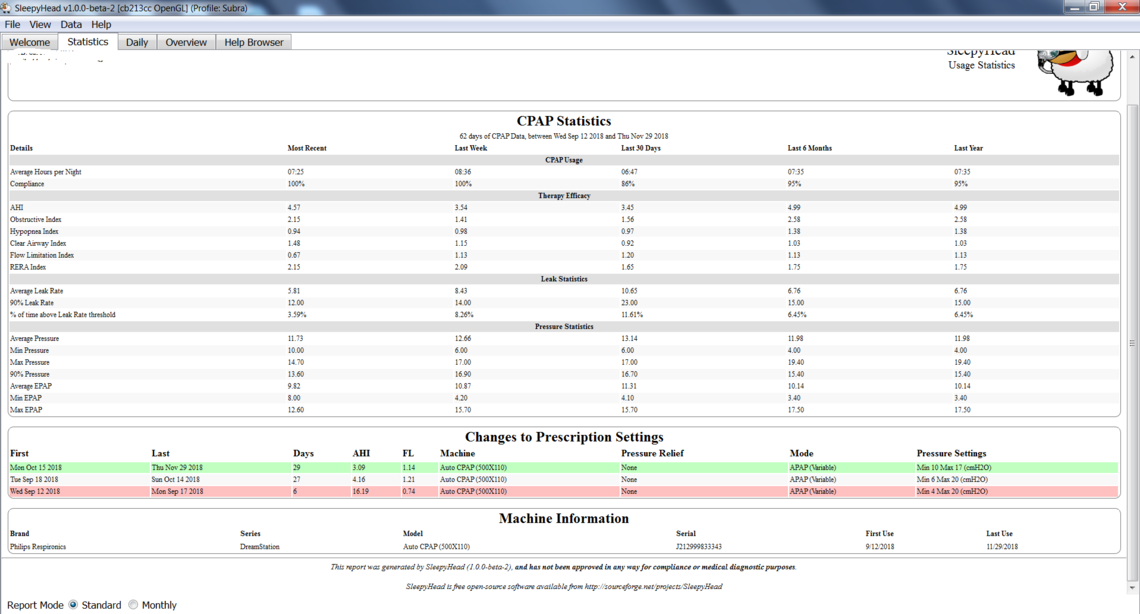This screenshot has width=1140, height=614.
Task: Open the File menu
Action: point(12,24)
